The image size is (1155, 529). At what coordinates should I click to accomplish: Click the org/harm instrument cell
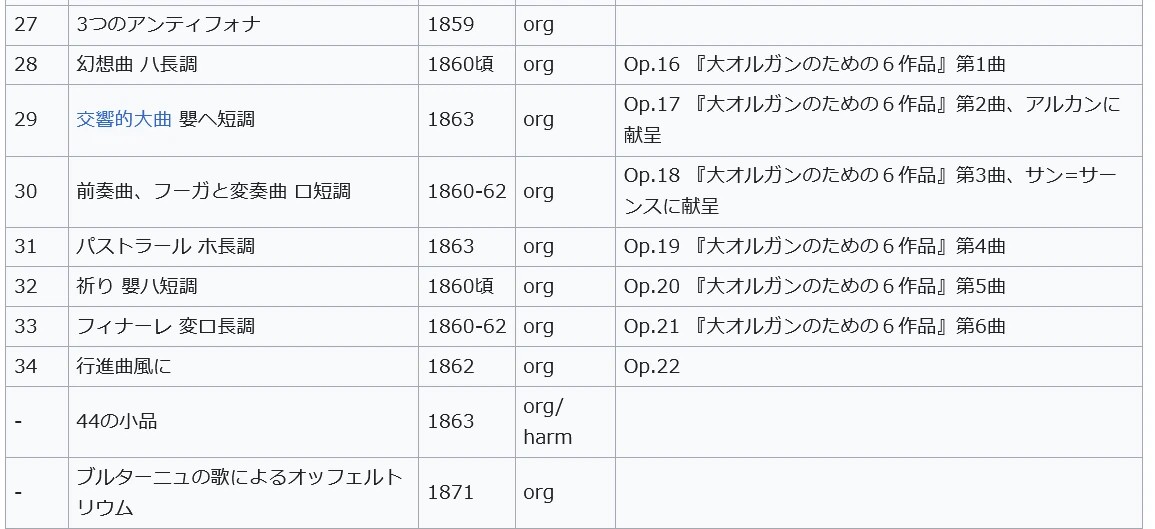547,421
